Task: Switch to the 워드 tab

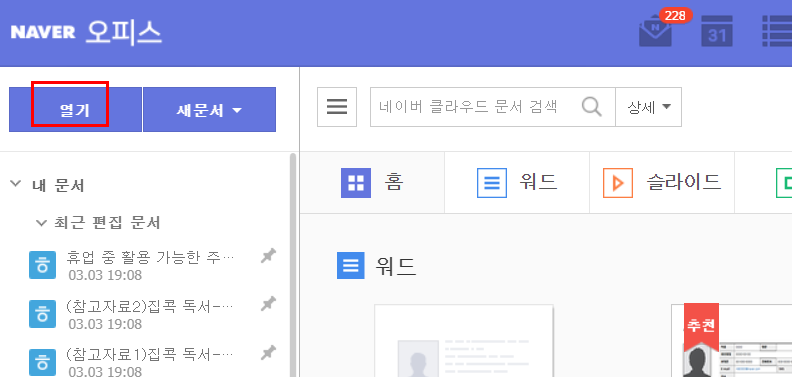Action: [517, 182]
